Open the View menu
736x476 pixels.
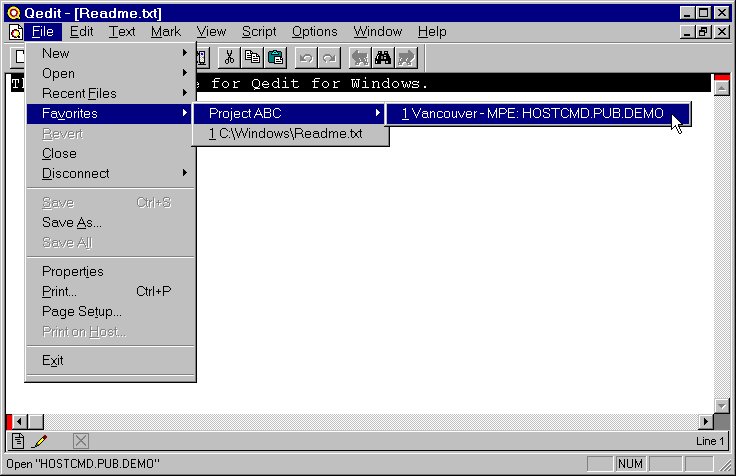click(211, 32)
